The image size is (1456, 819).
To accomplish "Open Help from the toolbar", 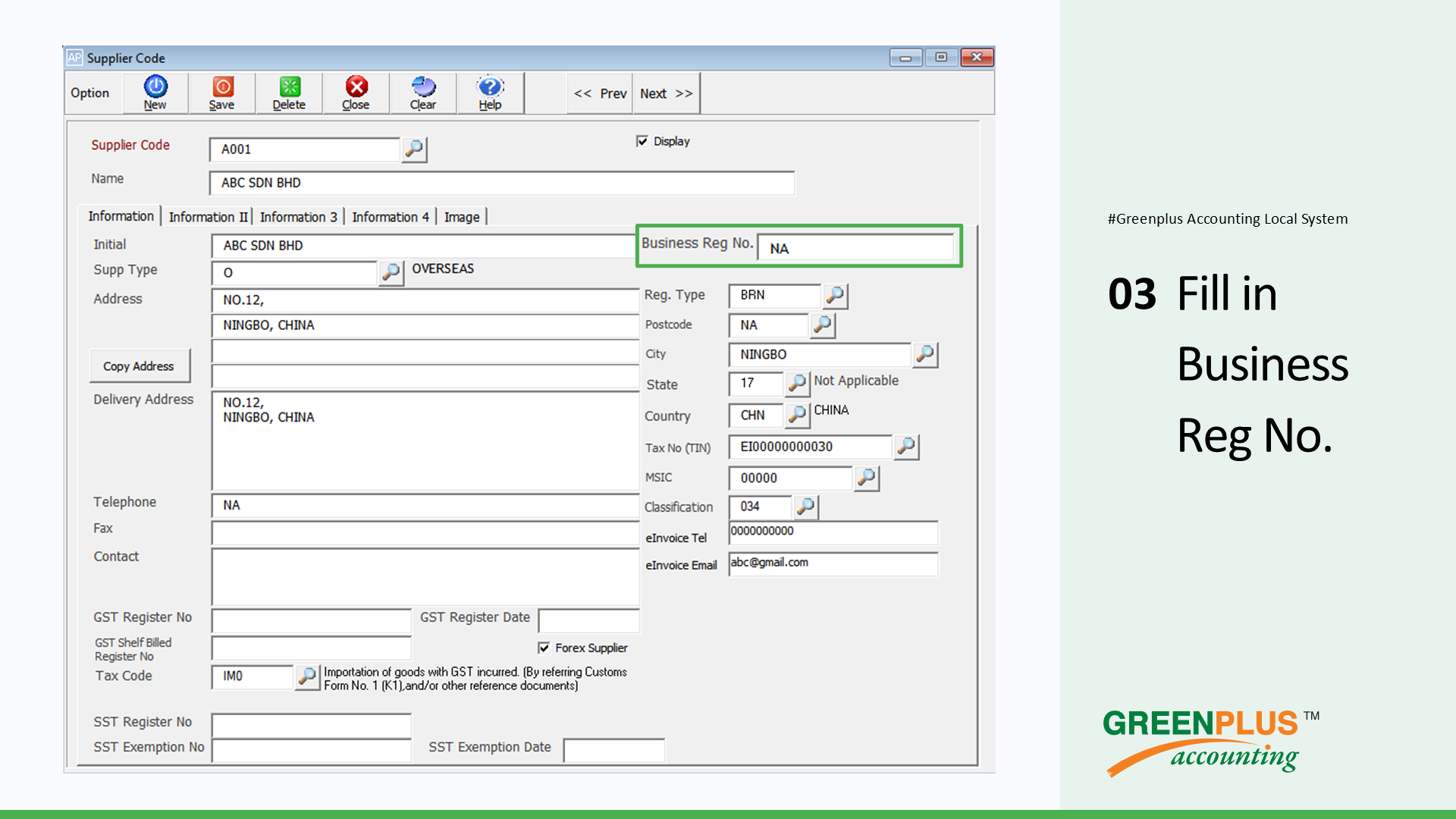I will tap(490, 93).
